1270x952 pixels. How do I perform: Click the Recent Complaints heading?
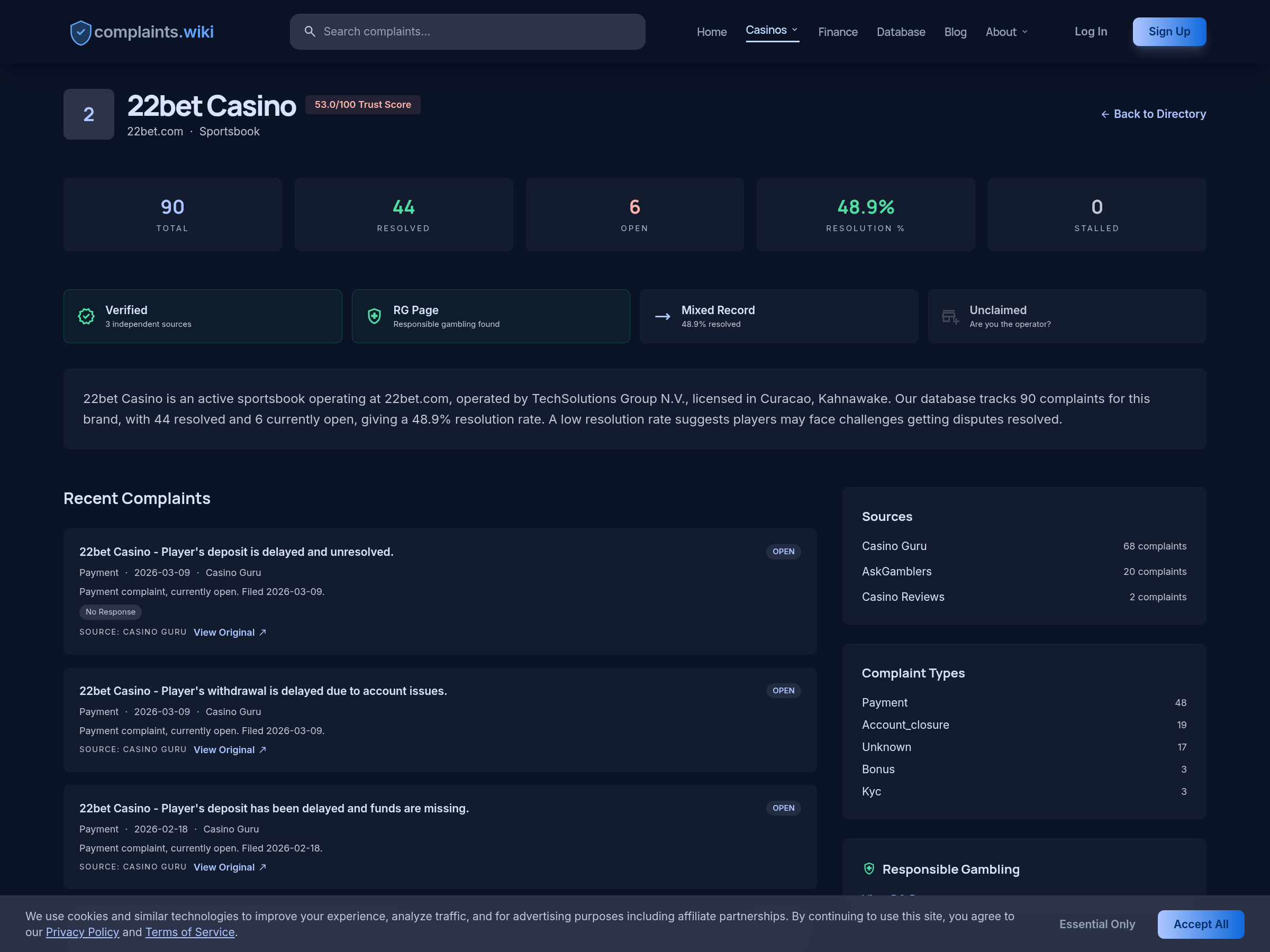tap(137, 498)
